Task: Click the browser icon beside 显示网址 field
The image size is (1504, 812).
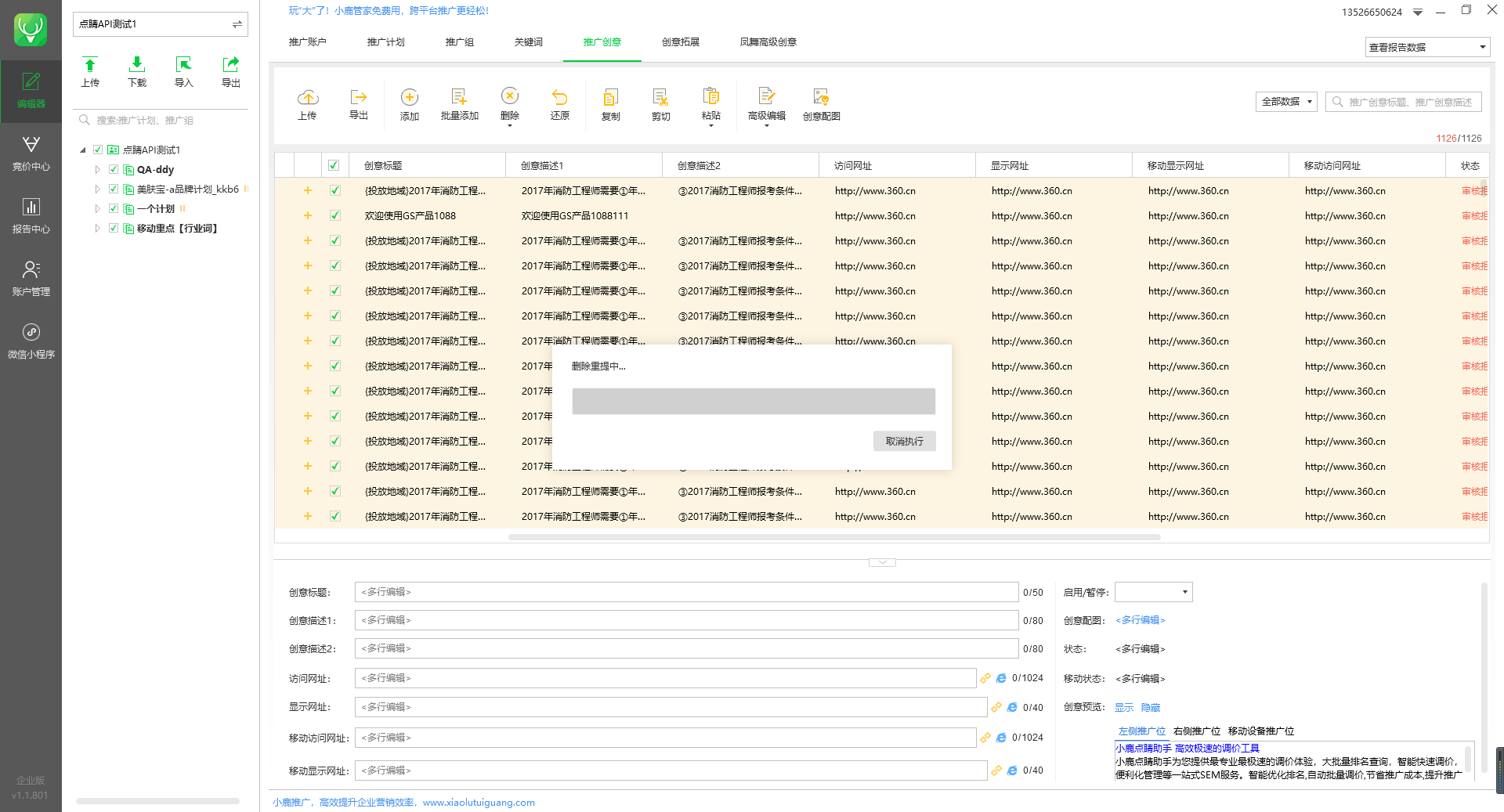Action: (x=1012, y=707)
